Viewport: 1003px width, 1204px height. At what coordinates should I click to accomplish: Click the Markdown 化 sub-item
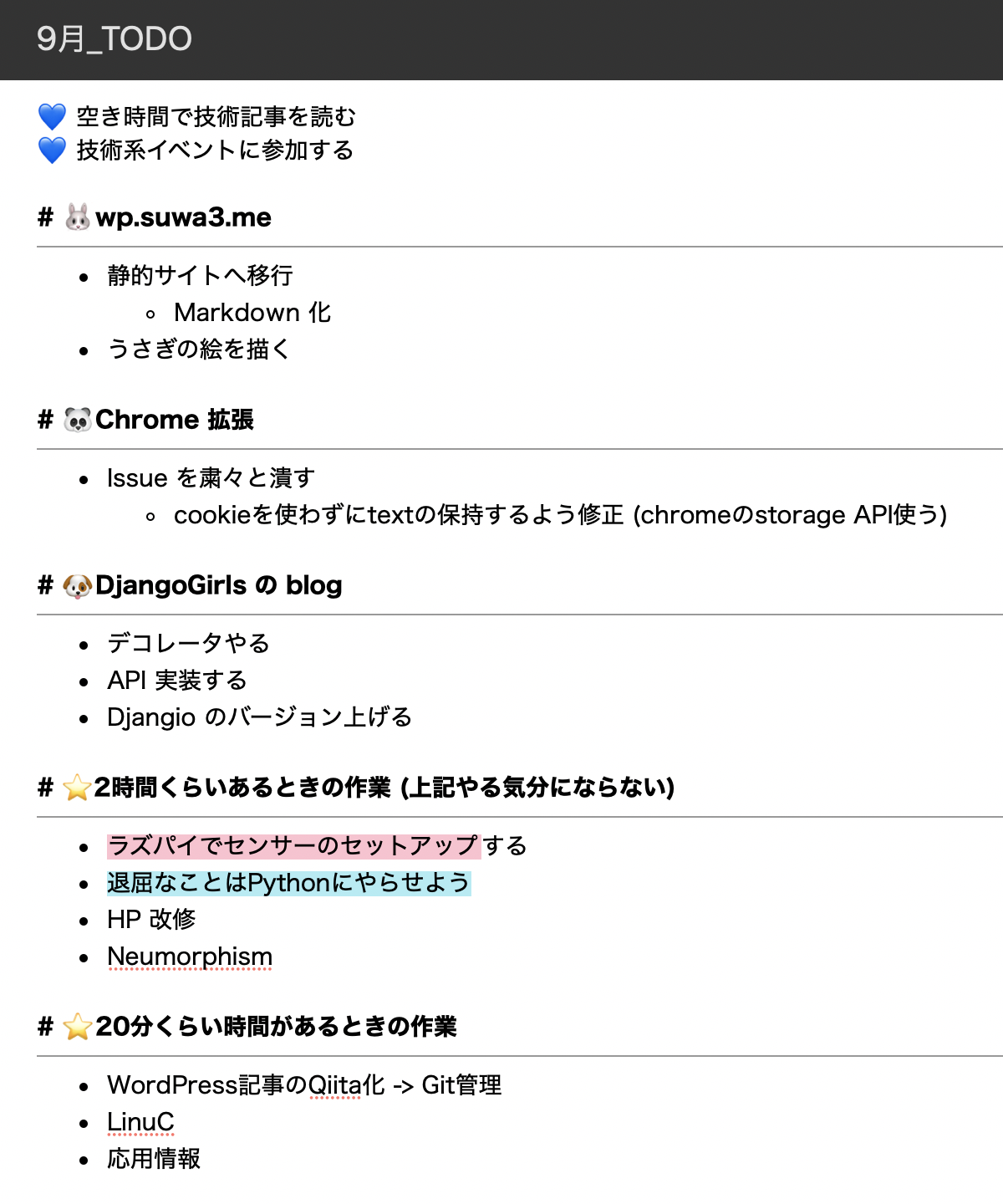pos(252,313)
